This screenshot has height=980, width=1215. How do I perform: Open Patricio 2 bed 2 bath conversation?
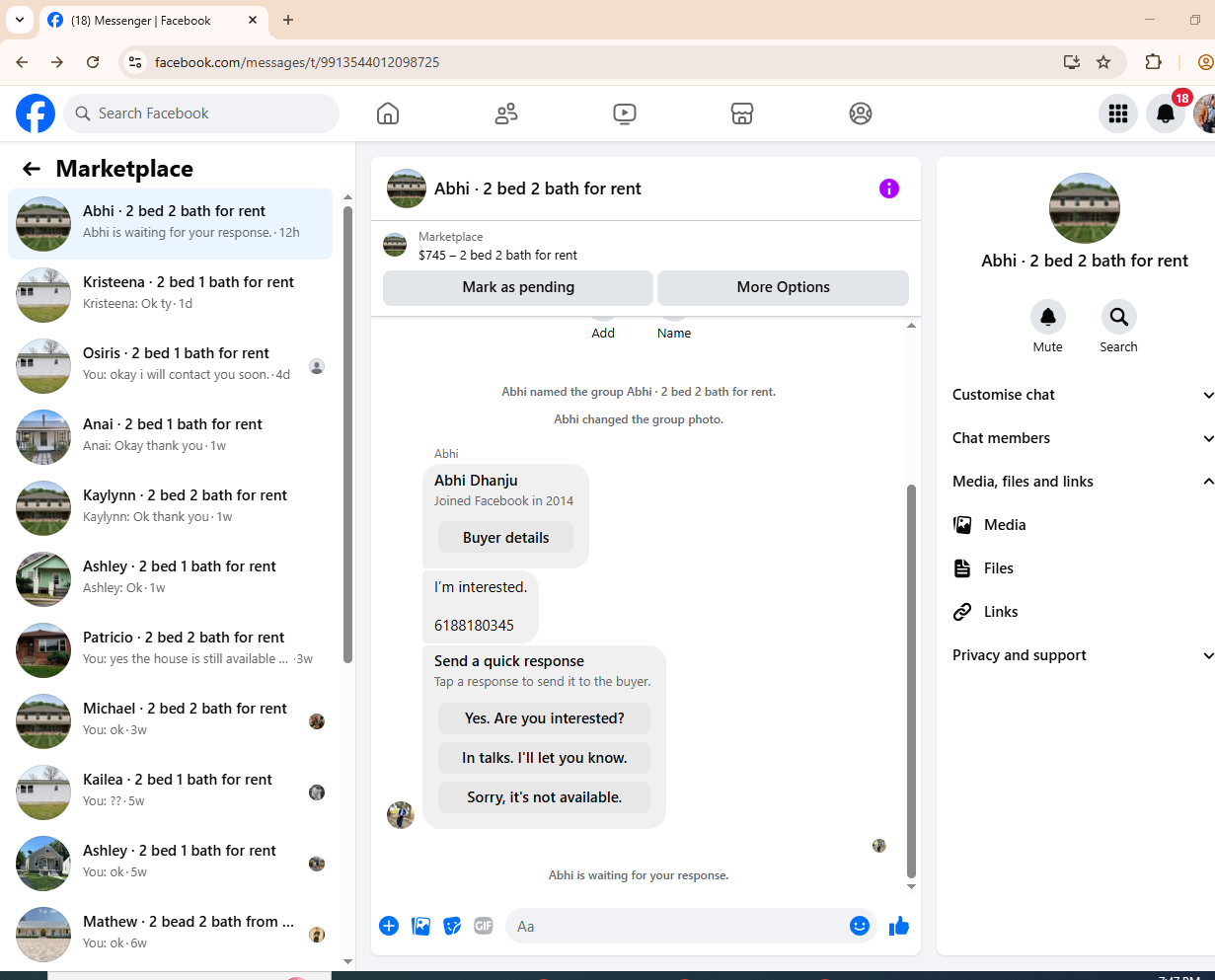click(171, 650)
